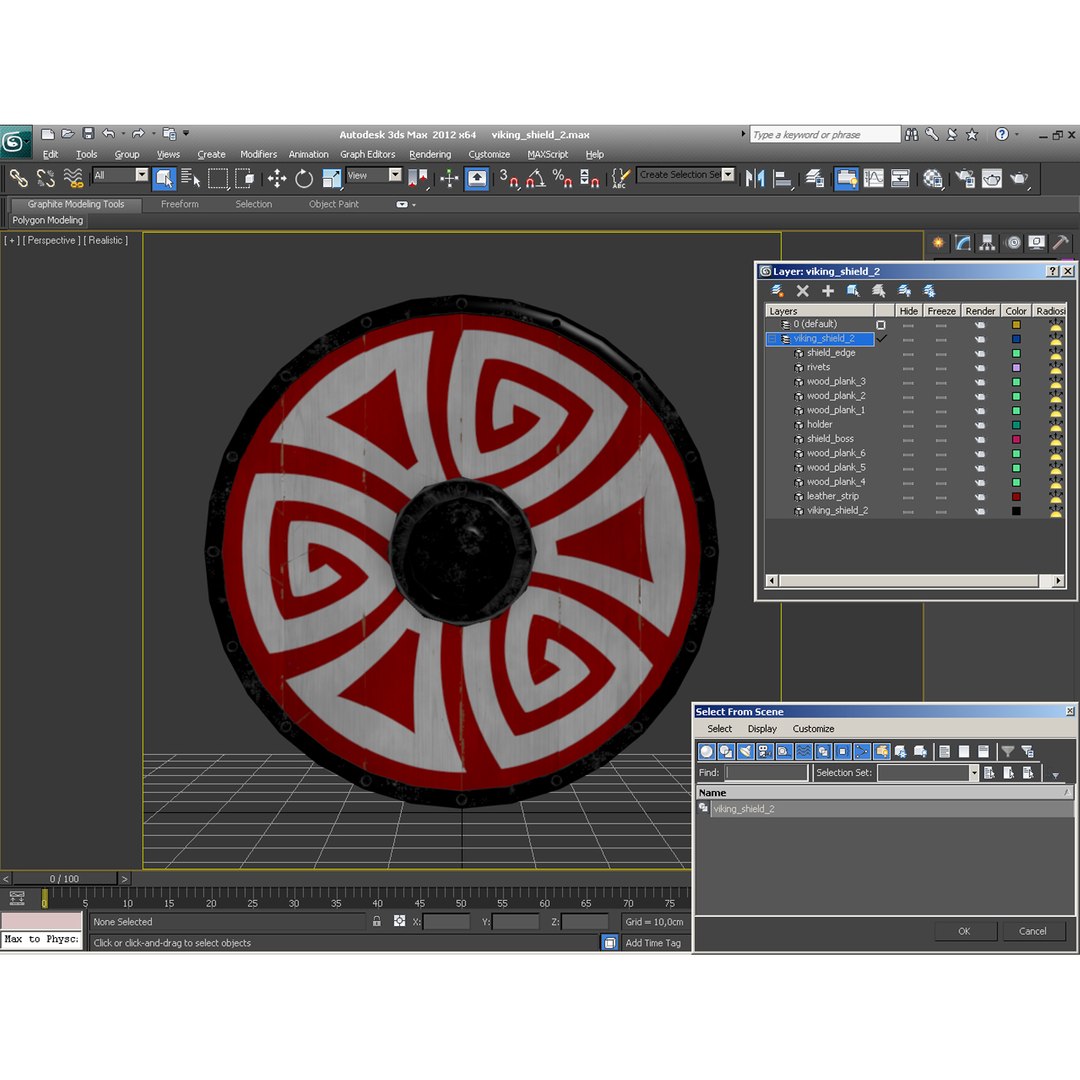The width and height of the screenshot is (1080, 1080).
Task: Activate the Select Object tool
Action: (x=164, y=179)
